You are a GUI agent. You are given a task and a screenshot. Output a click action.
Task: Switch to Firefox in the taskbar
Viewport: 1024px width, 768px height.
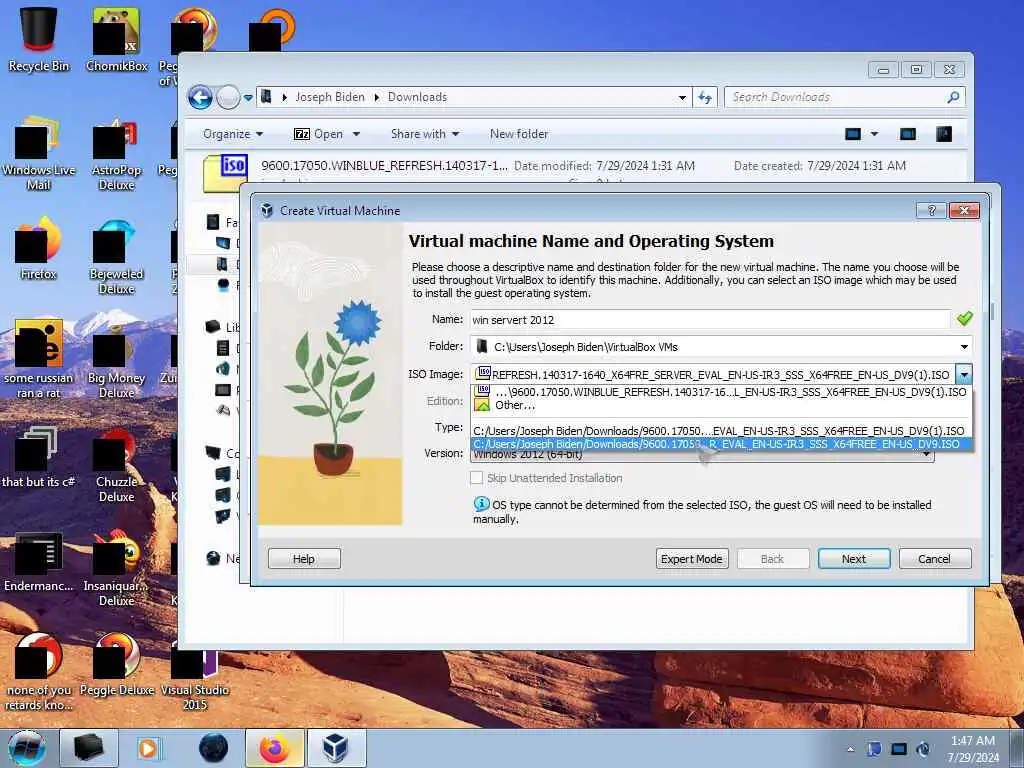[x=274, y=748]
